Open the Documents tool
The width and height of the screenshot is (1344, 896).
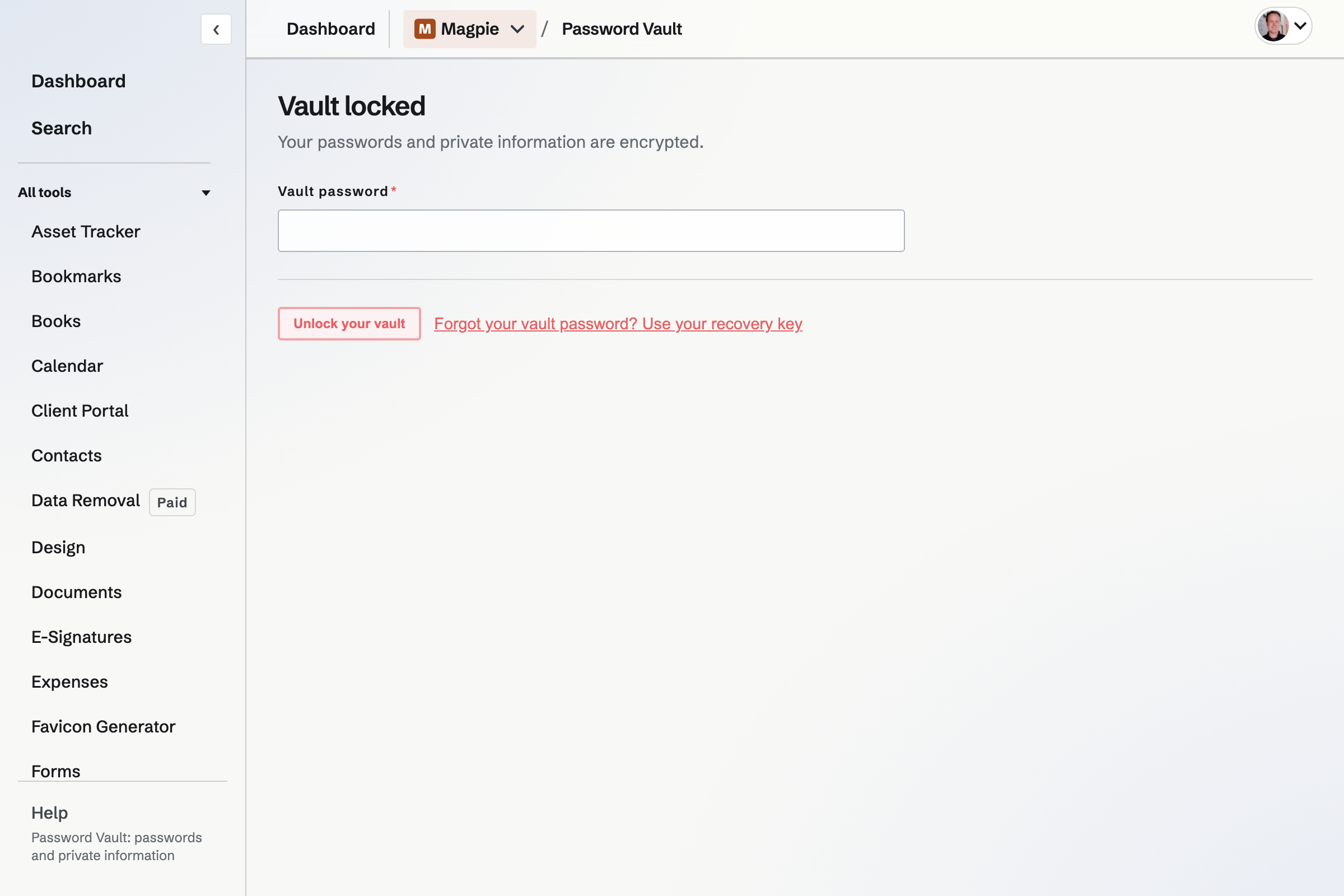(76, 592)
